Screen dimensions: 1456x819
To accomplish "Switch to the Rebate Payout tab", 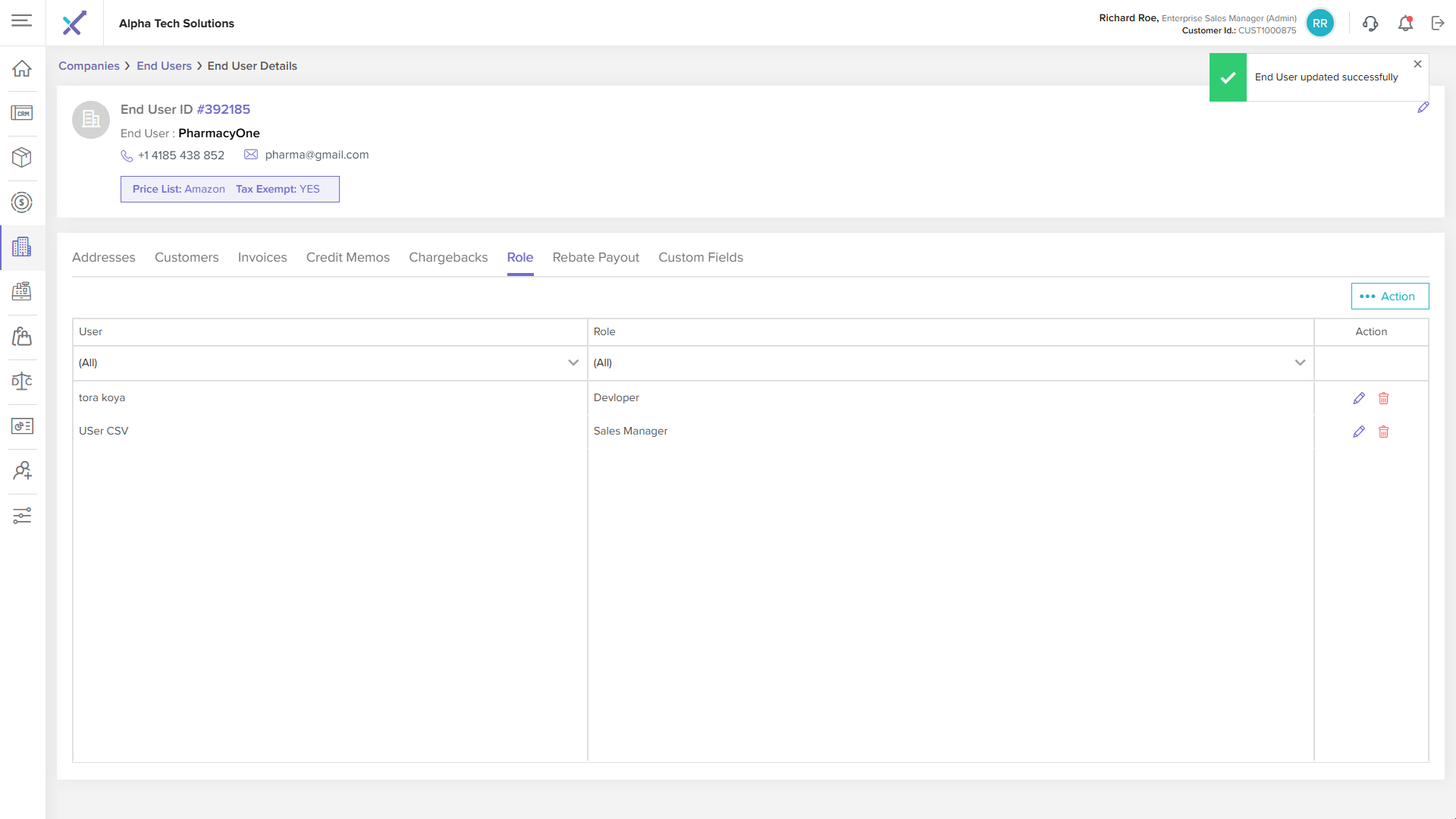I will 595,258.
